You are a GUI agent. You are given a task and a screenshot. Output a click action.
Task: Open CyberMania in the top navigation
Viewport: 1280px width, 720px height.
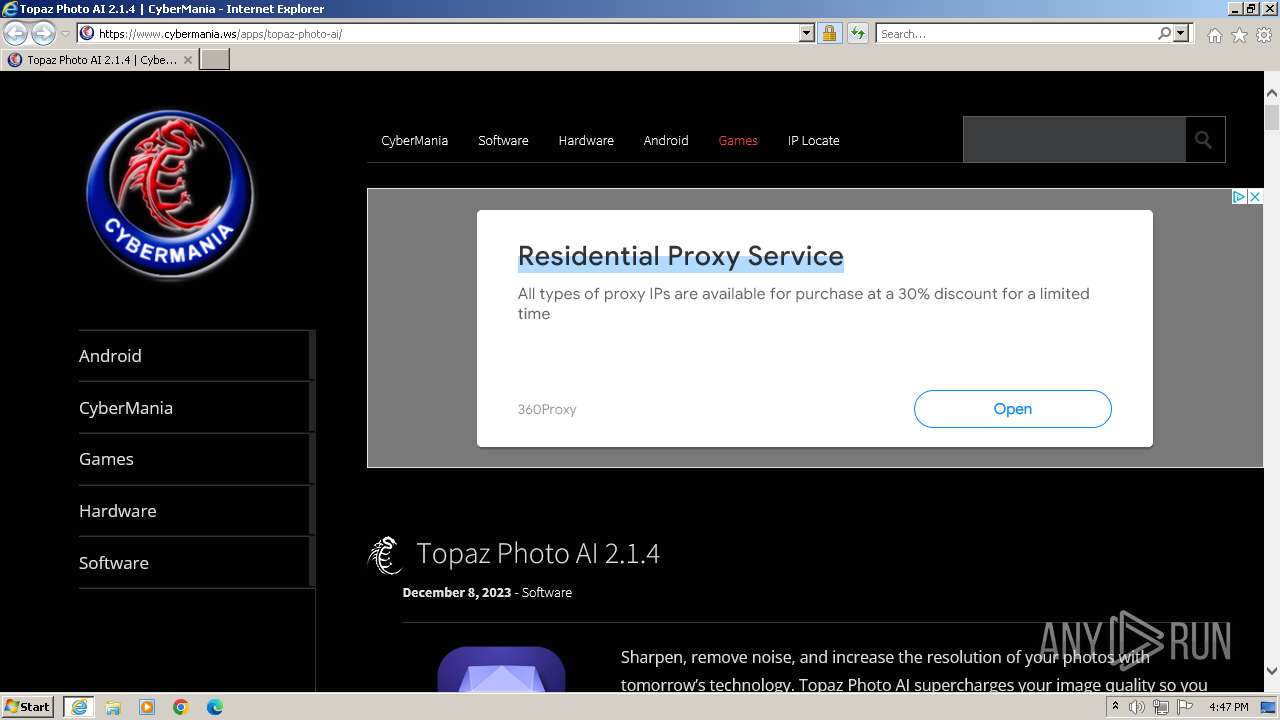pos(414,140)
